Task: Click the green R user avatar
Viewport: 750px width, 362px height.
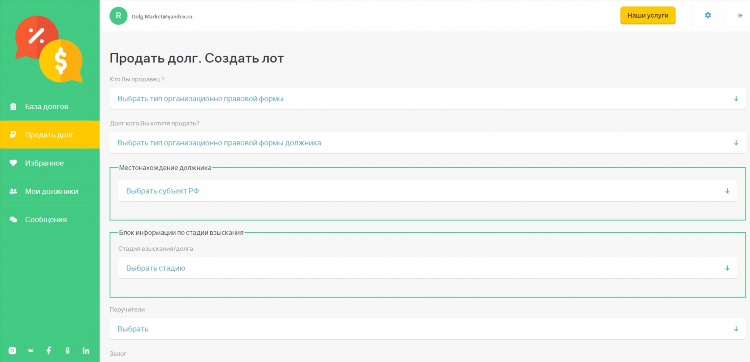Action: [118, 15]
